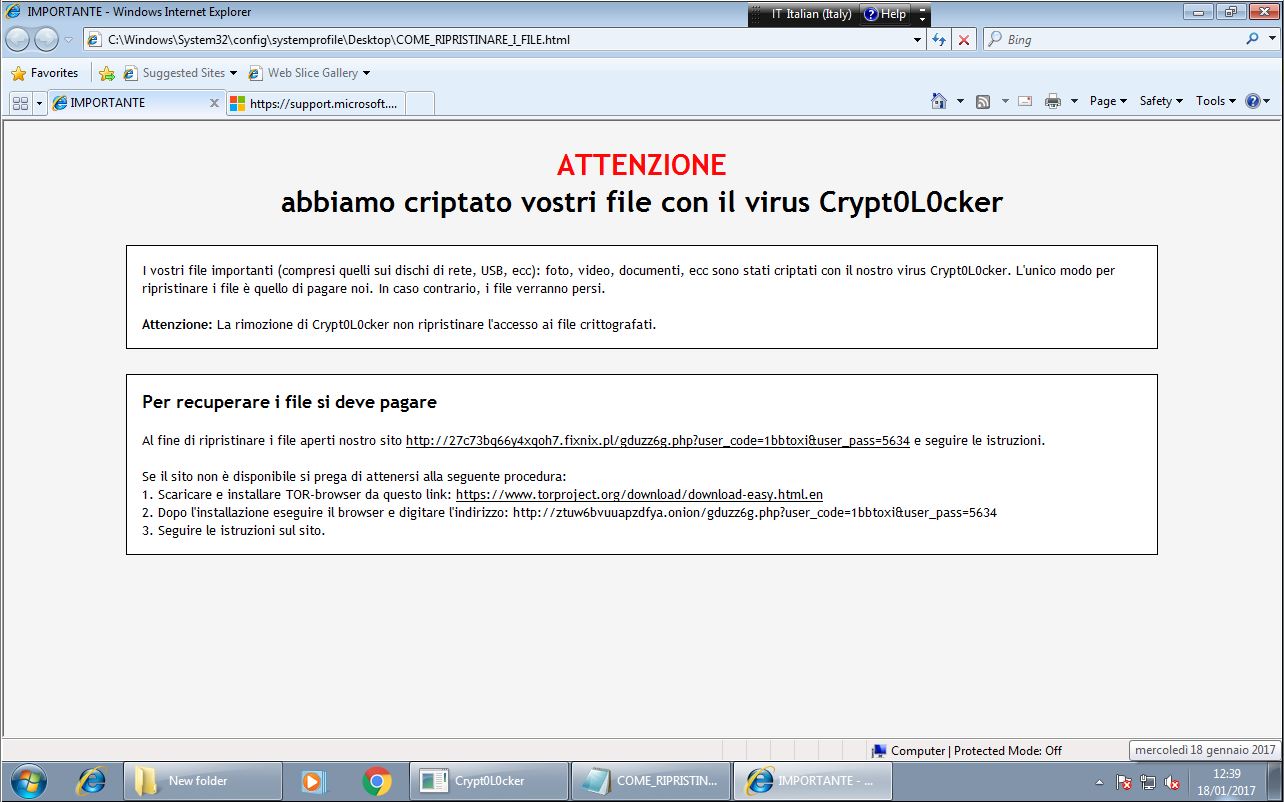Show hidden system tray icons
1284x802 pixels.
point(1099,783)
